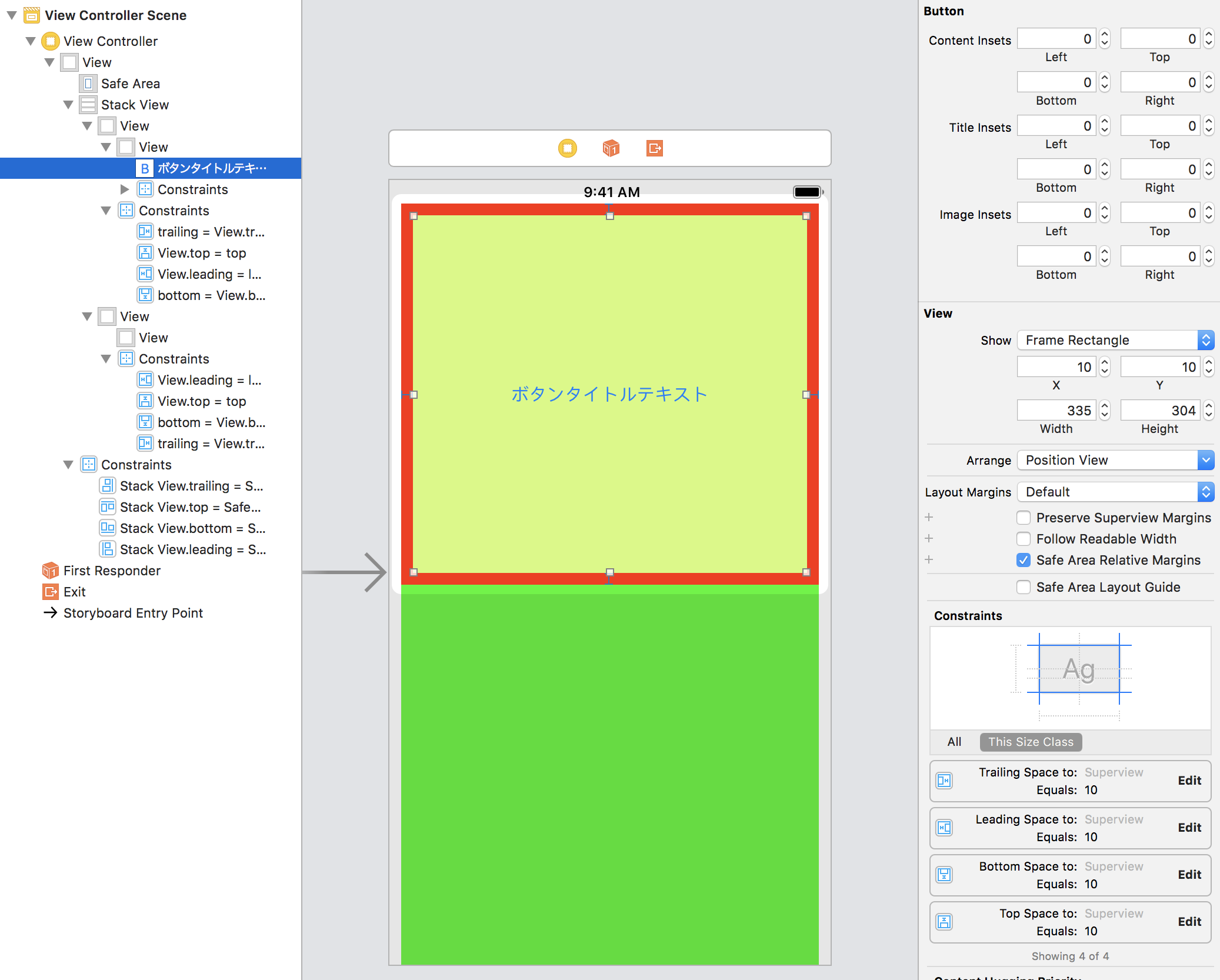Click the 3D box/model icon in toolbar
Screen dimensions: 1220x980
(611, 148)
